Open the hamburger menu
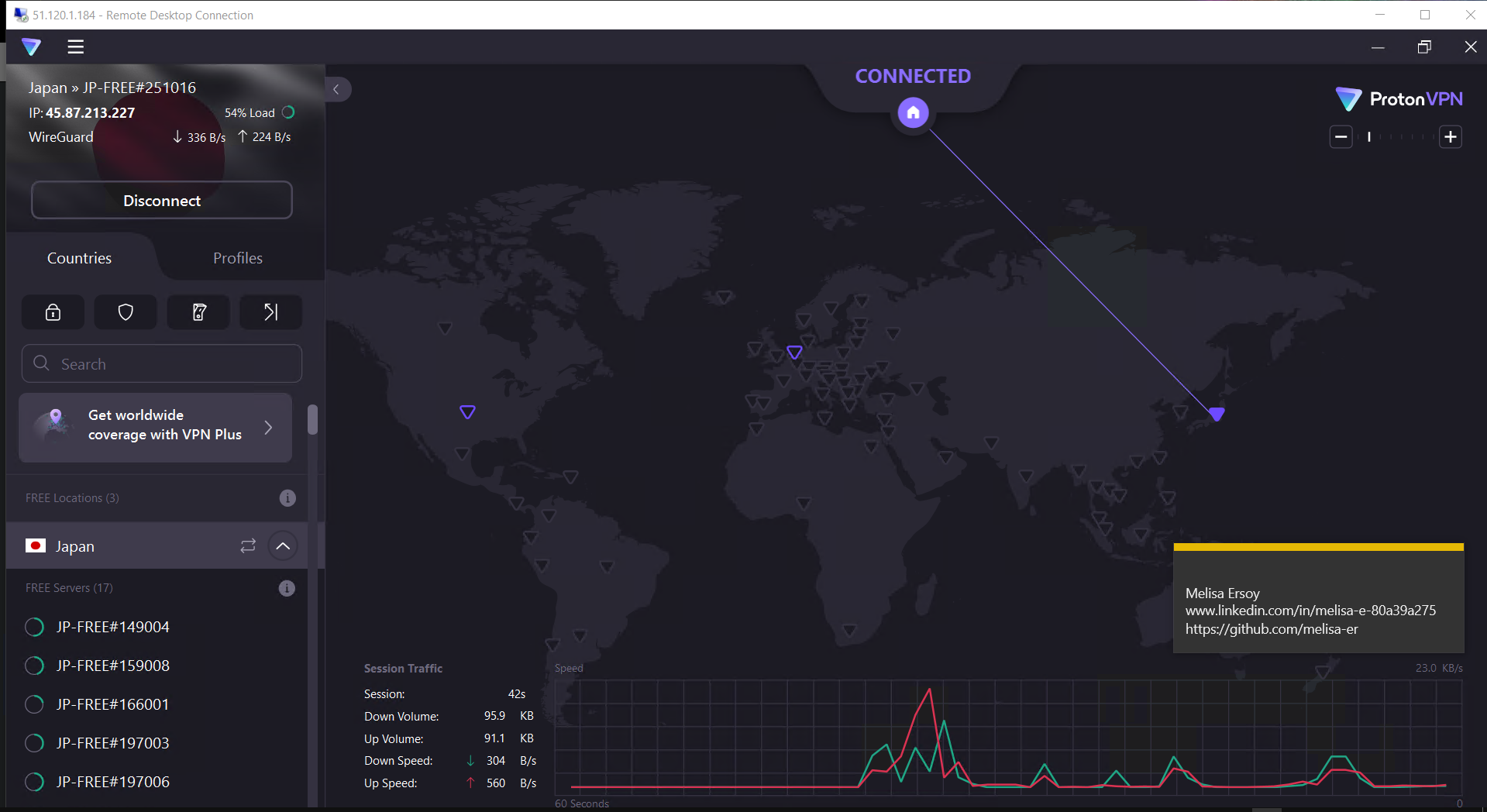This screenshot has width=1487, height=812. (x=75, y=47)
